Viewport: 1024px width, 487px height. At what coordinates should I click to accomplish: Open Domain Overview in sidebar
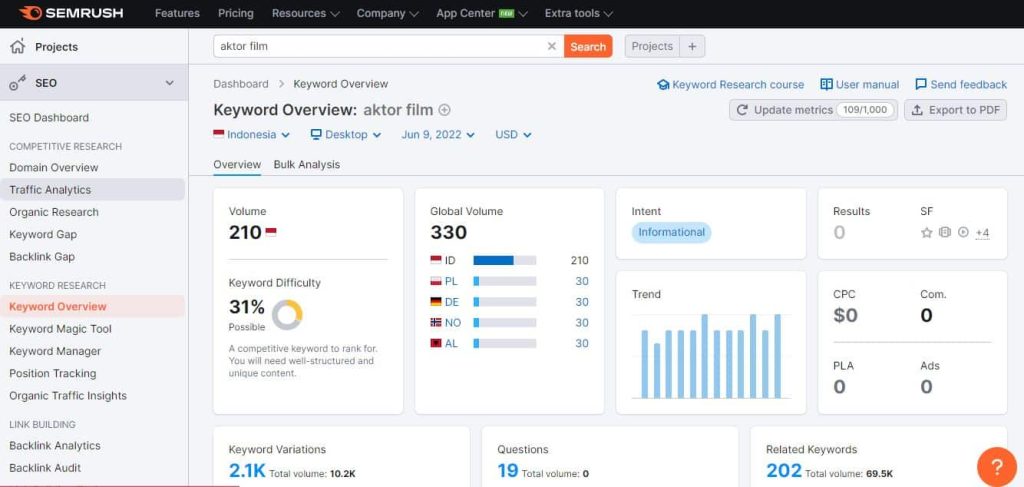point(54,167)
